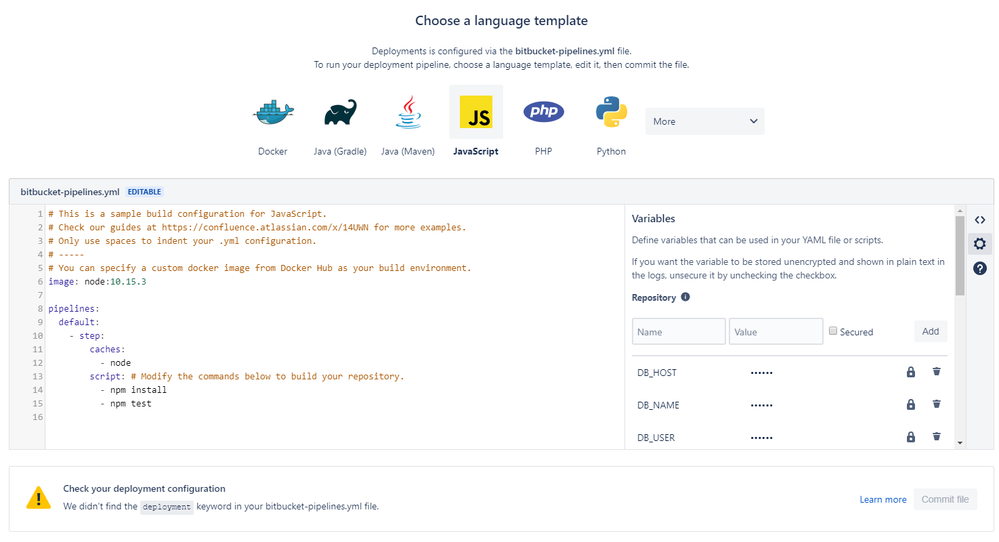Click the Commit file button
999x542 pixels.
(945, 499)
